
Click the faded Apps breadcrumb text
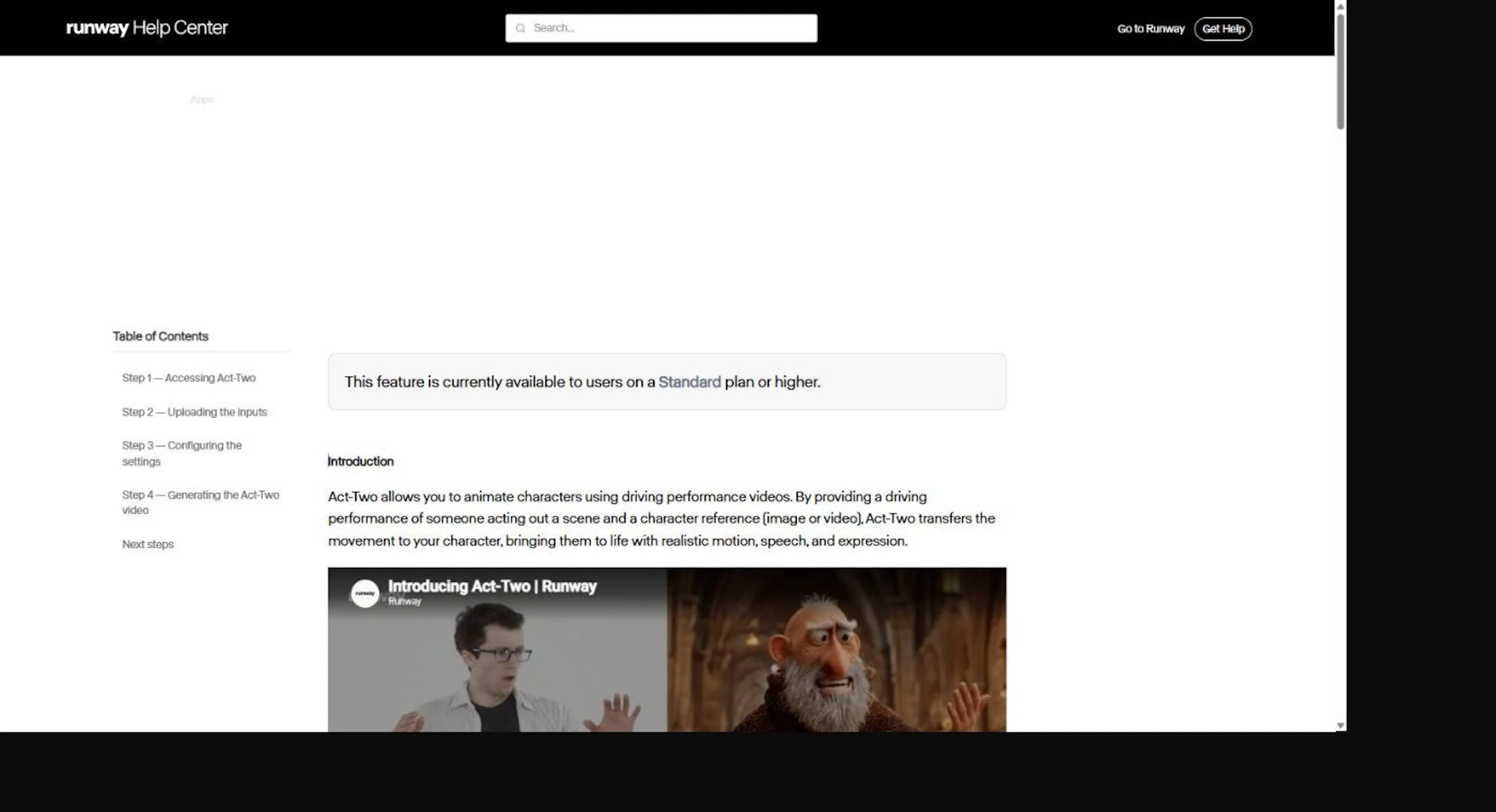202,100
